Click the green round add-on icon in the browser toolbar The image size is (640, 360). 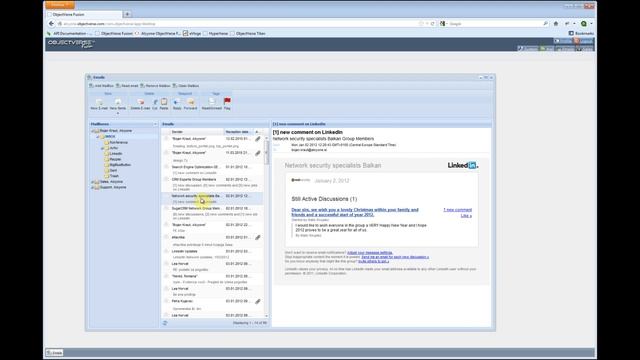(584, 24)
